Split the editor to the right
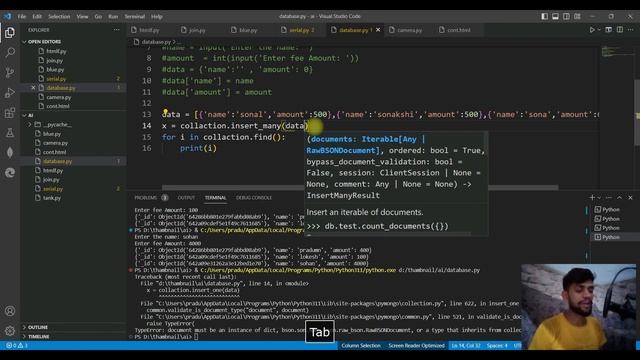640x360 pixels. (x=620, y=30)
